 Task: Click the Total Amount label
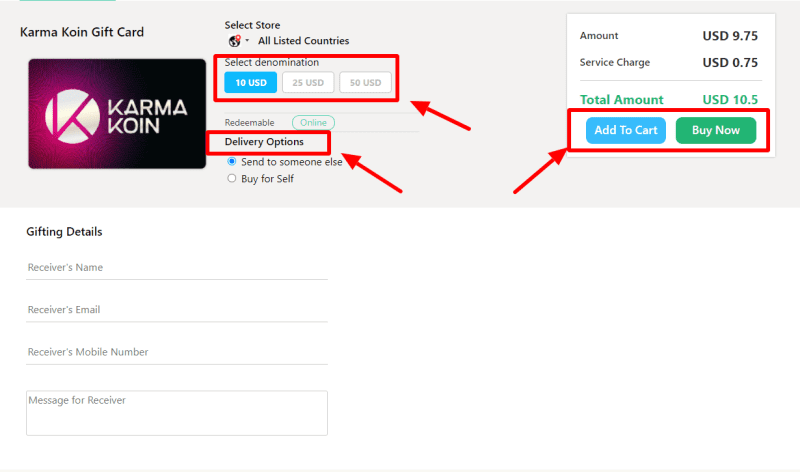point(621,100)
